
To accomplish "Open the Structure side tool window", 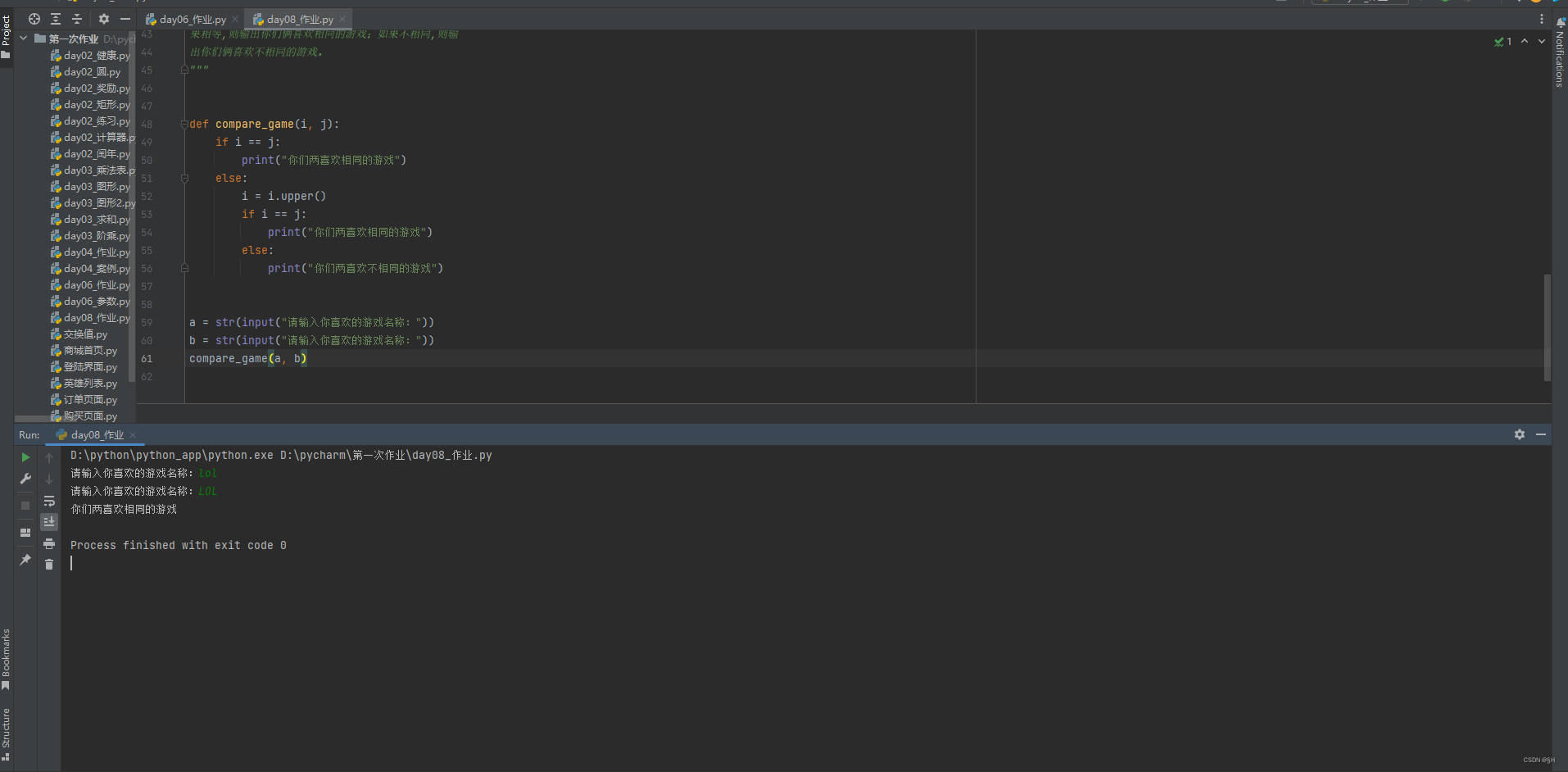I will pyautogui.click(x=6, y=735).
